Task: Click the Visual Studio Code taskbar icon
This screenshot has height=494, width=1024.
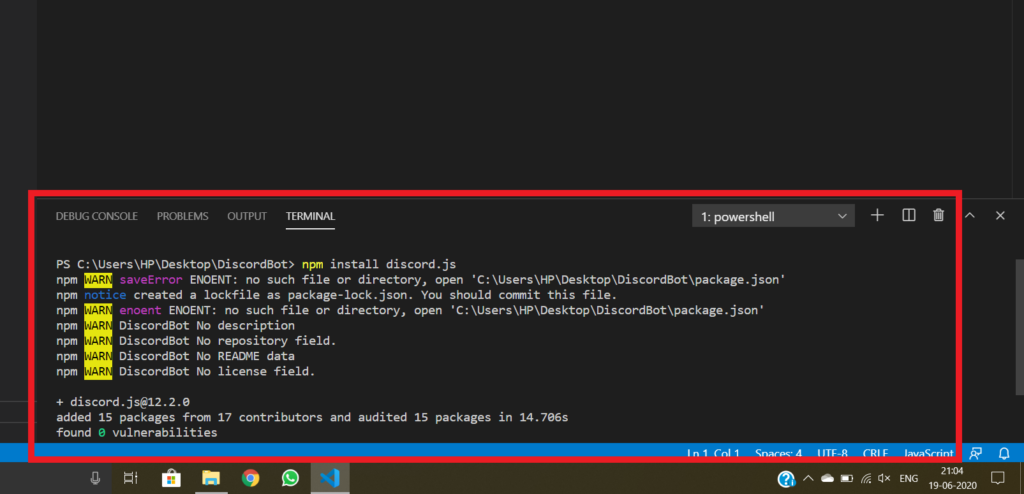Action: 330,478
